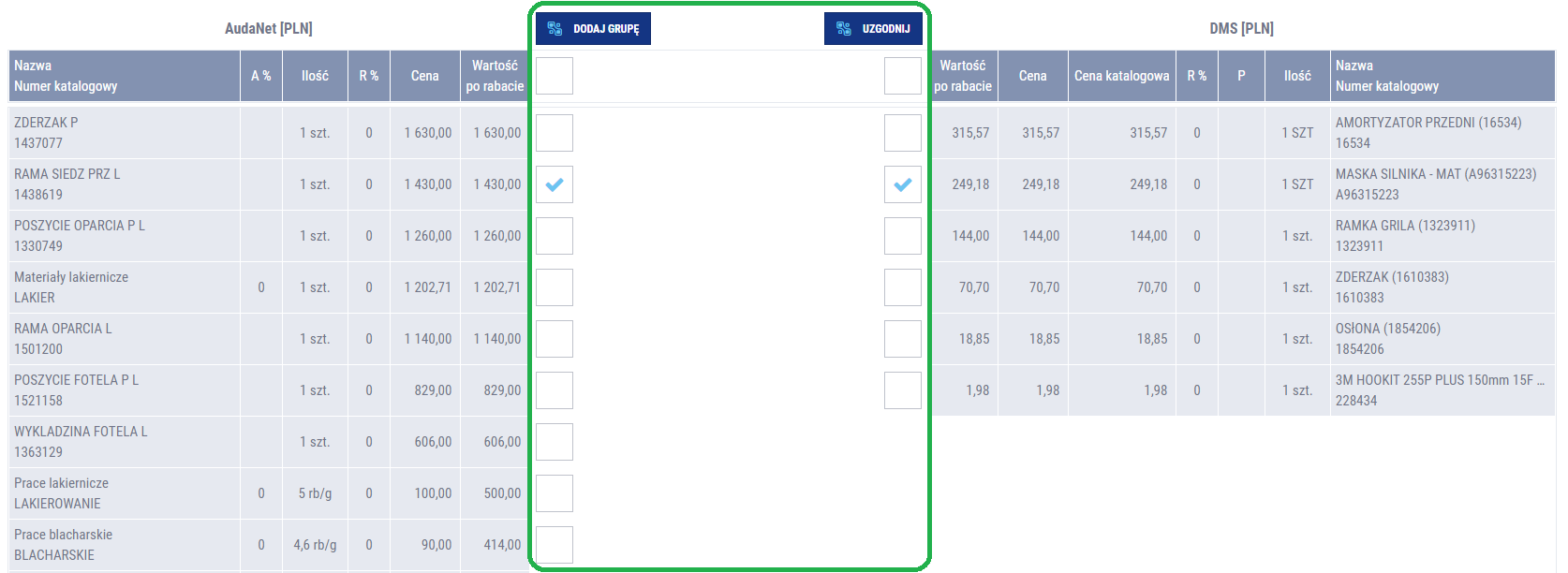Uncheck the AudaNet checkbox for RAMA SIEDZ PRZ L
This screenshot has width=1568, height=573.
pyautogui.click(x=555, y=184)
